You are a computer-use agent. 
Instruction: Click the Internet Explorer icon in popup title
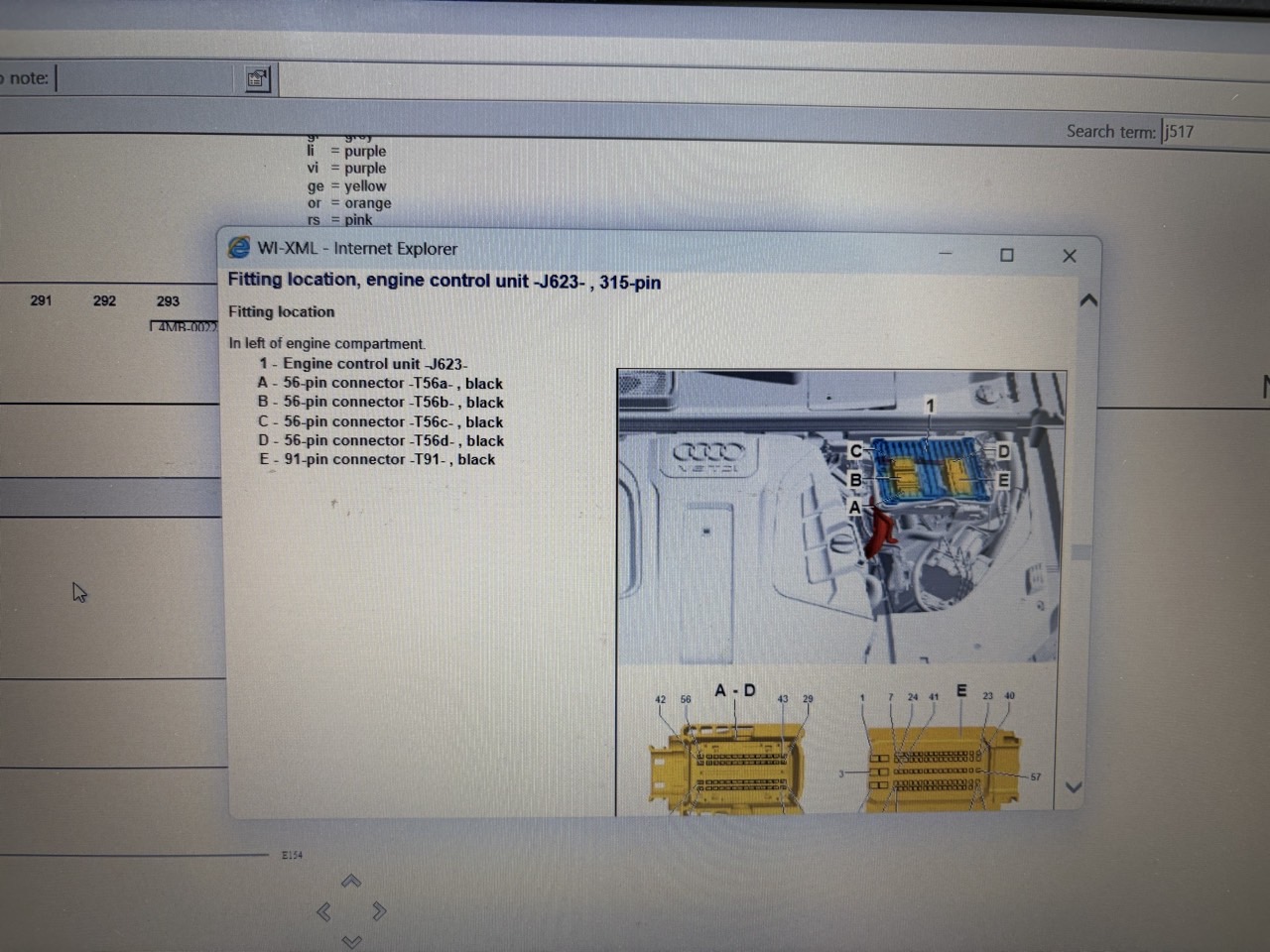(x=239, y=247)
